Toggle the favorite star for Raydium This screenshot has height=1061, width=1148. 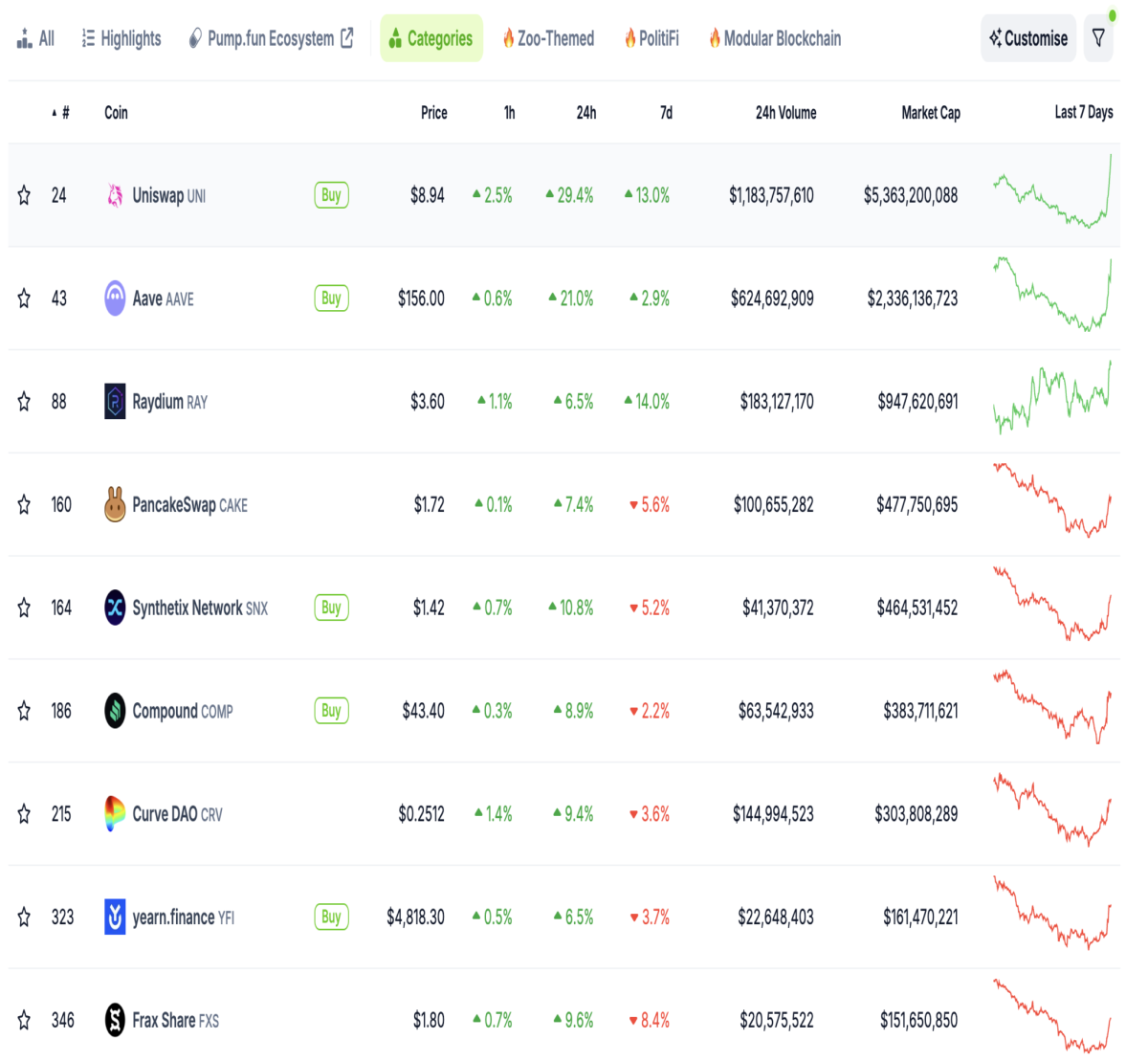[x=24, y=402]
